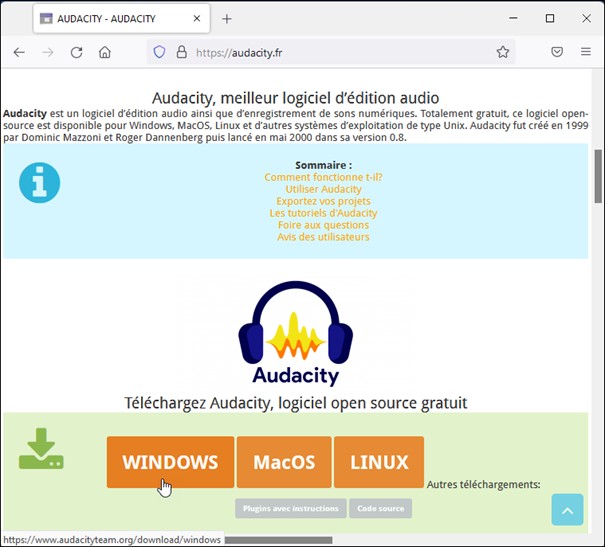Click the blue info circle icon

[39, 182]
